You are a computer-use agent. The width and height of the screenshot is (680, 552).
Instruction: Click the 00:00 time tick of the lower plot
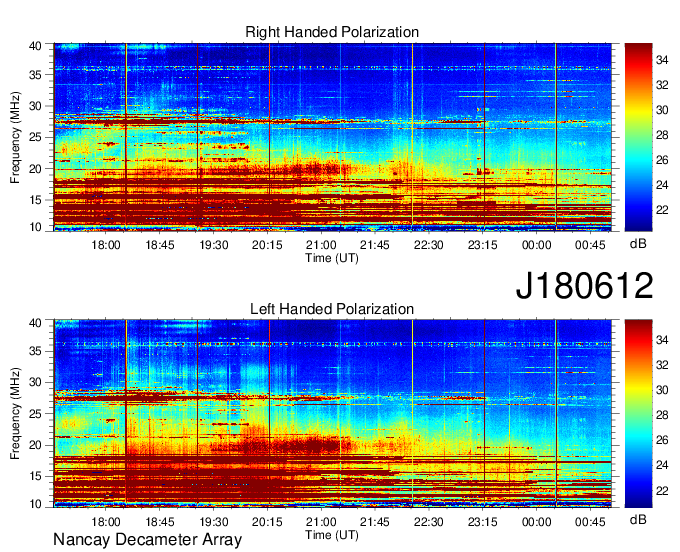coord(536,522)
